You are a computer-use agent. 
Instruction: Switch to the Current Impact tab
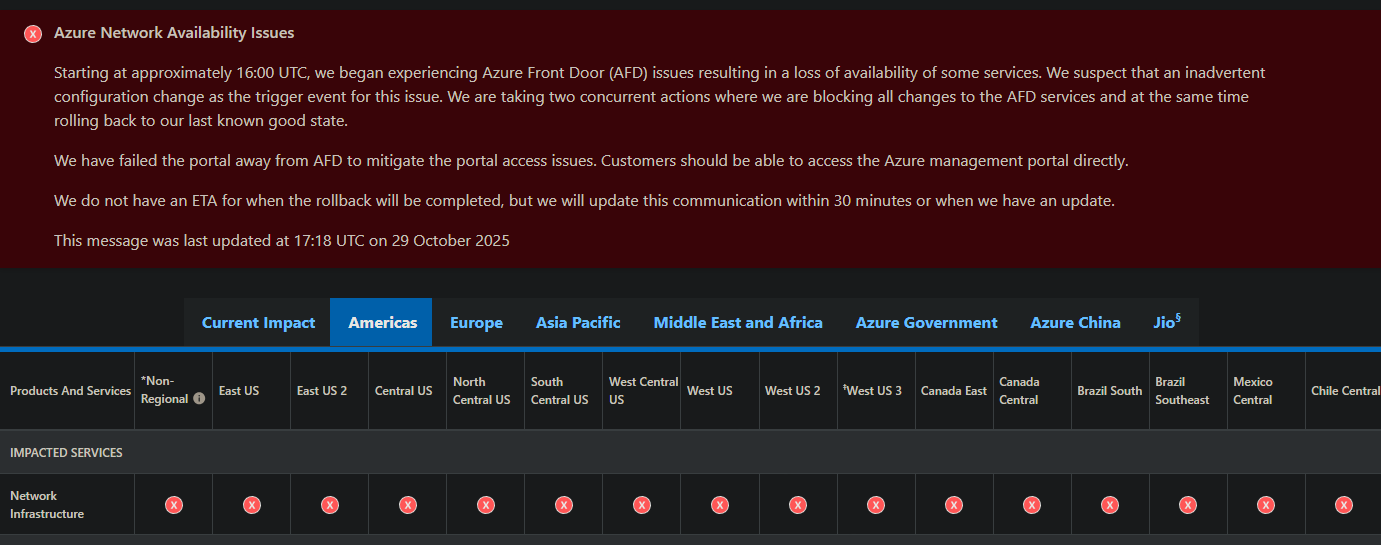click(x=258, y=323)
